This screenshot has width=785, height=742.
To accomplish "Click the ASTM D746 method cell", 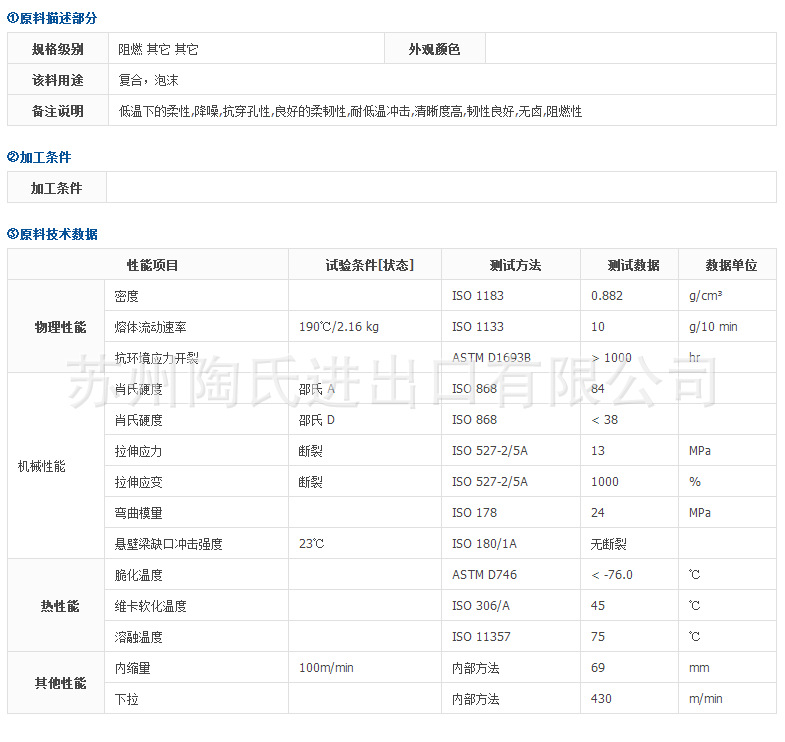I will coord(511,575).
